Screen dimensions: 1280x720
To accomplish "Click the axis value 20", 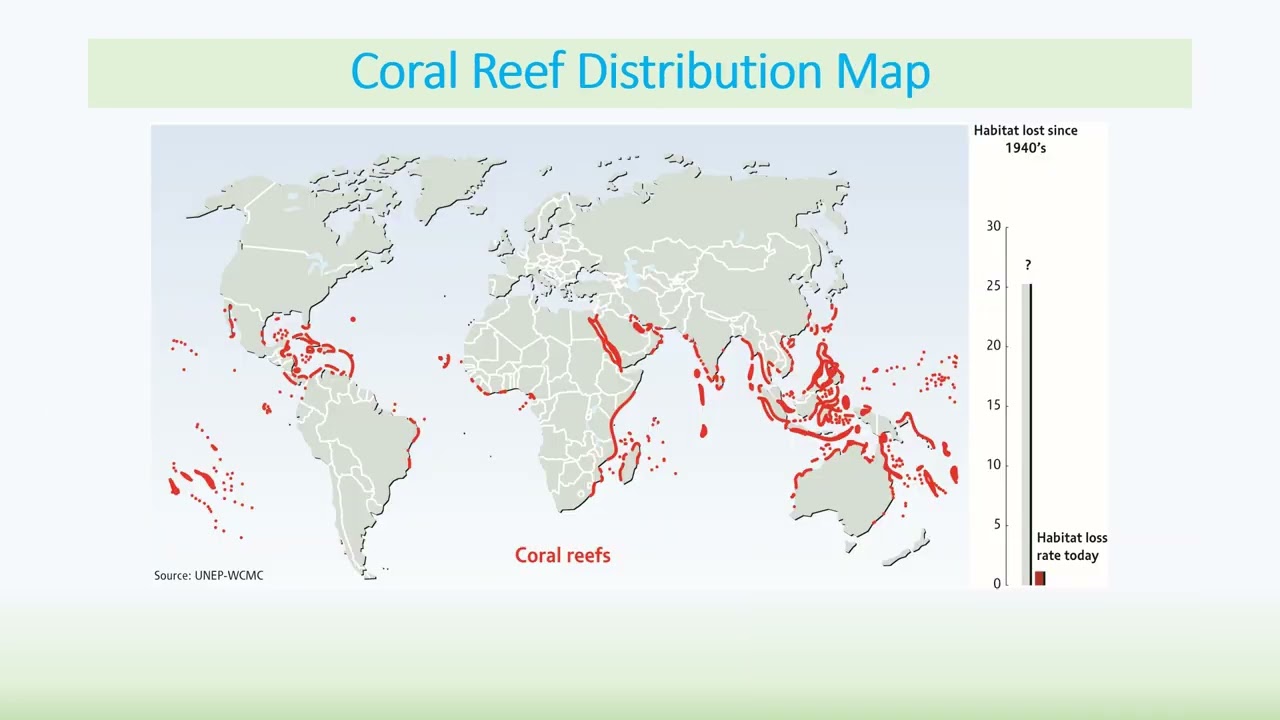I will (993, 346).
